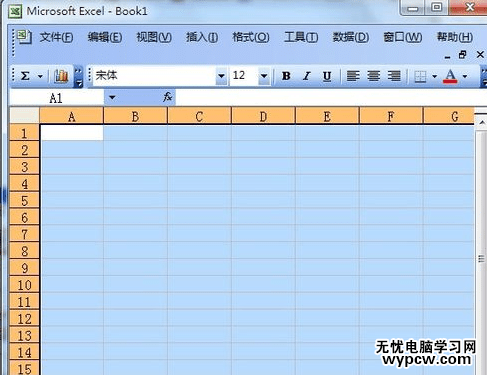This screenshot has width=487, height=375.
Task: Click the Insert Function fx button
Action: (167, 97)
